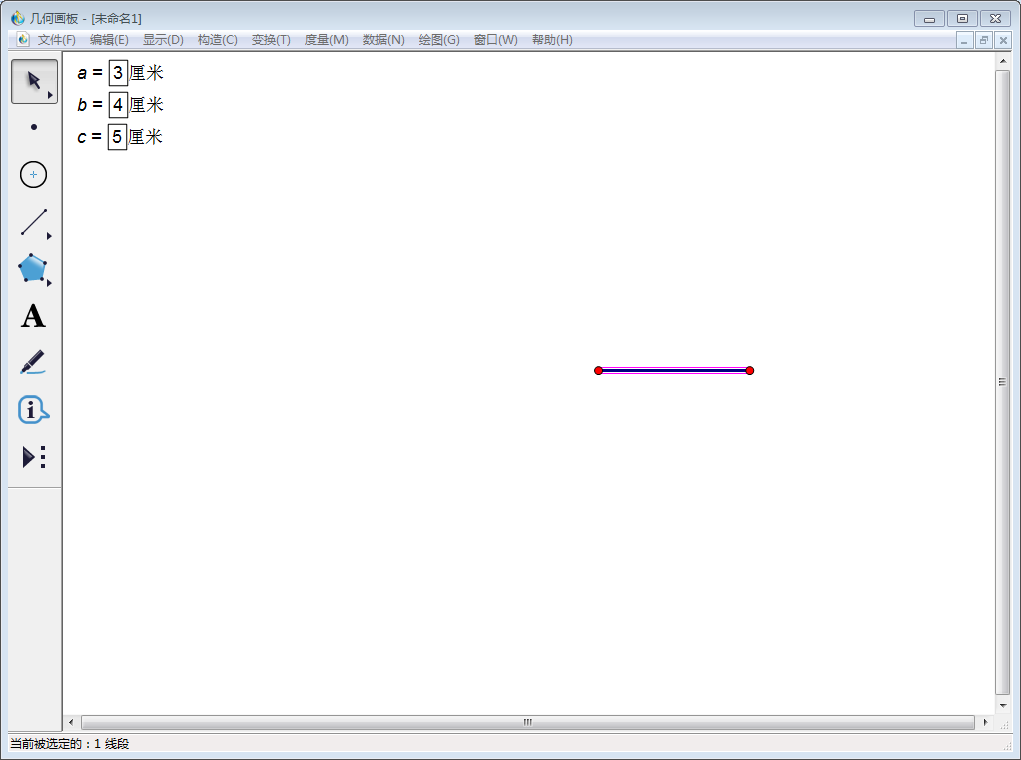Click the horizontal scrollbar right arrow
Image resolution: width=1021 pixels, height=760 pixels.
click(985, 722)
